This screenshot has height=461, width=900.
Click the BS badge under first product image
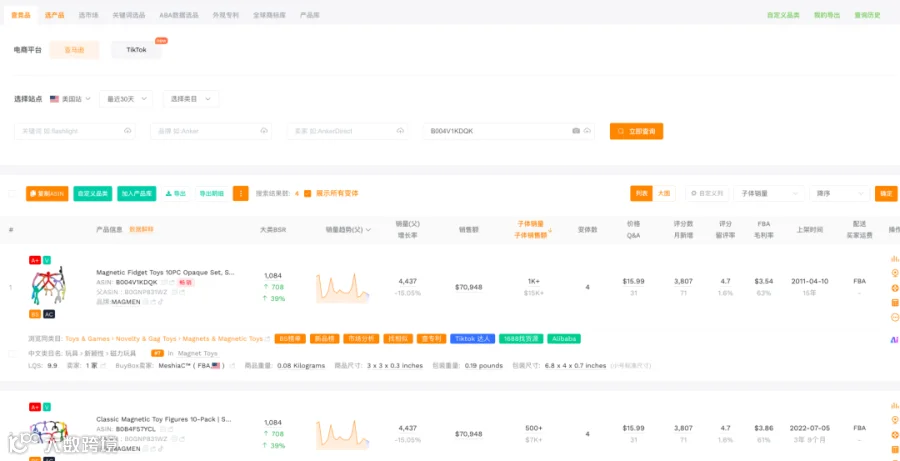click(34, 314)
